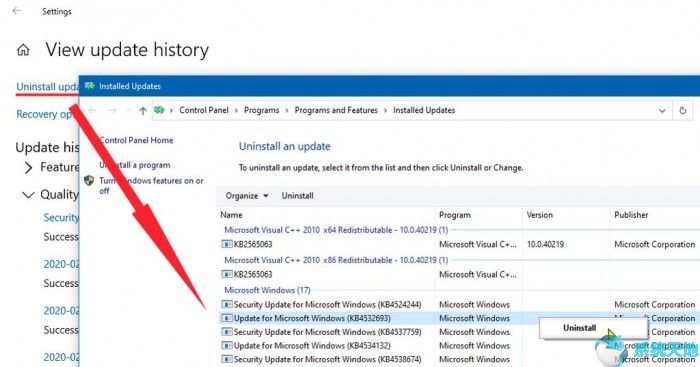
Task: Collapse Microsoft Visual C++ 2010 x86 group
Action: [336, 260]
